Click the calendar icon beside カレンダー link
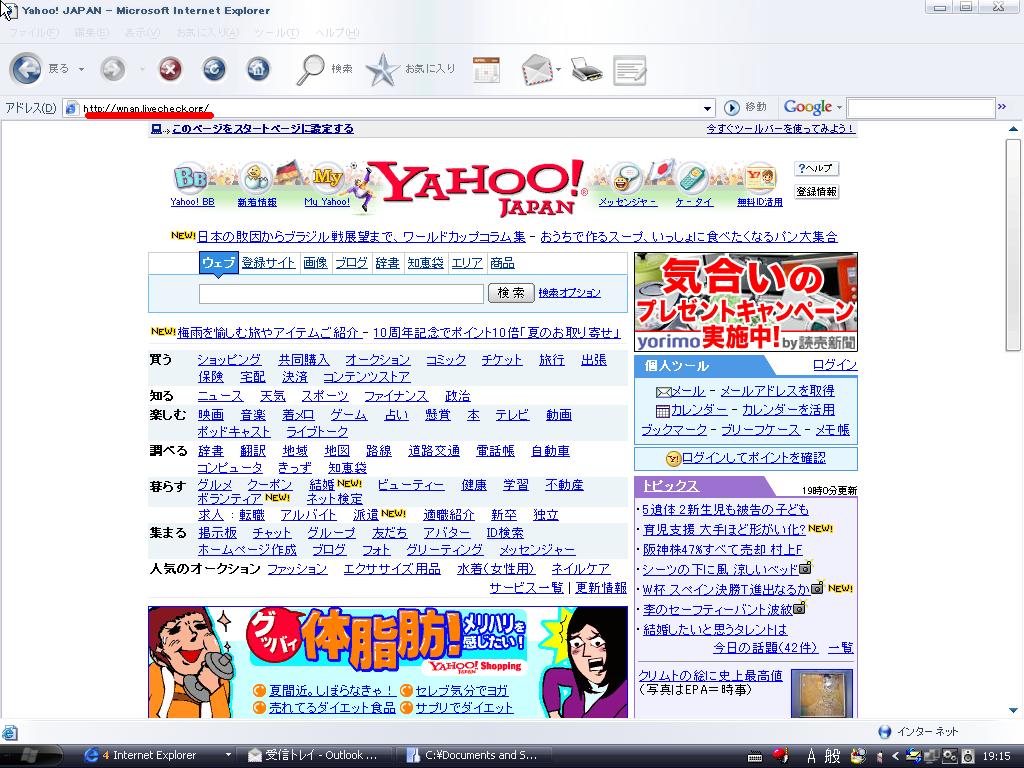1024x768 pixels. pyautogui.click(x=663, y=411)
